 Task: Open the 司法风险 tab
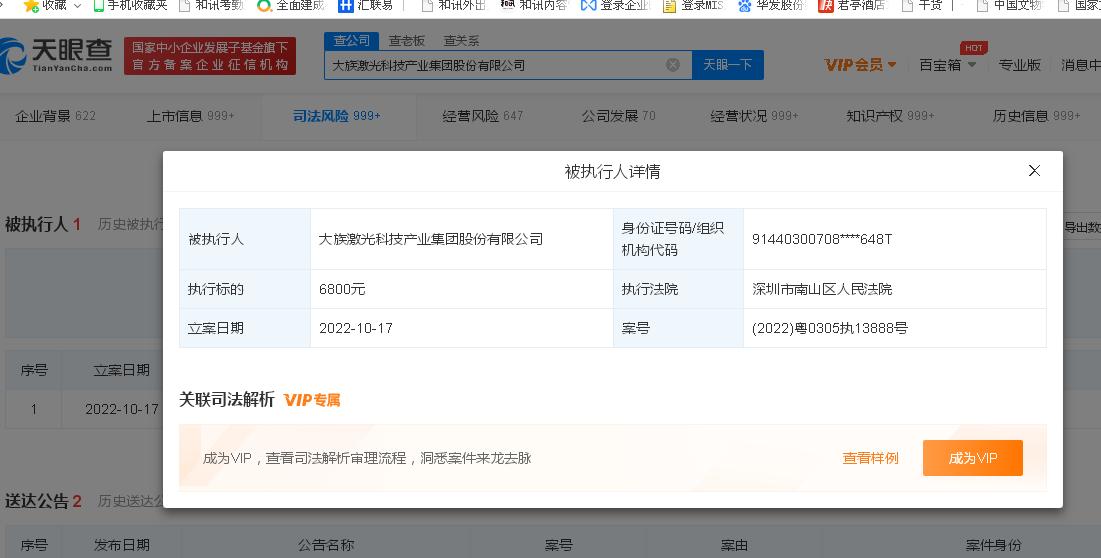coord(336,116)
